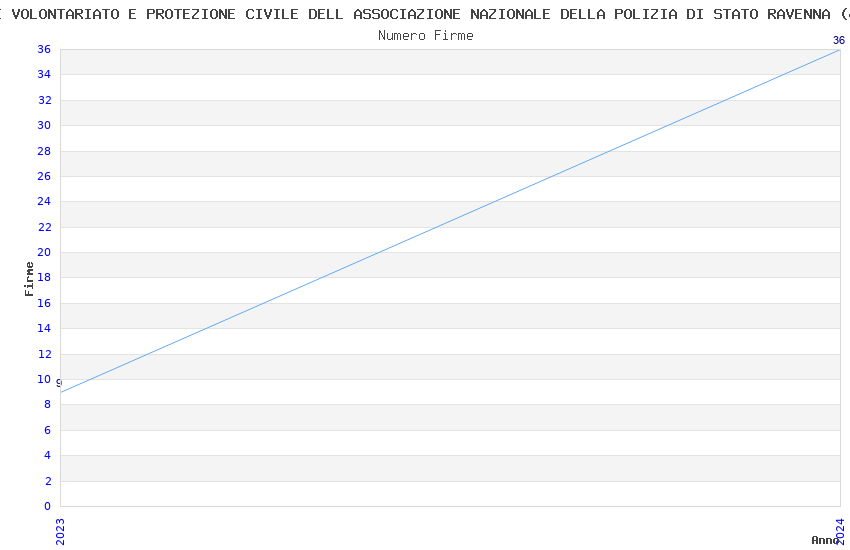Click the y-axis tick label 24

pyautogui.click(x=44, y=201)
